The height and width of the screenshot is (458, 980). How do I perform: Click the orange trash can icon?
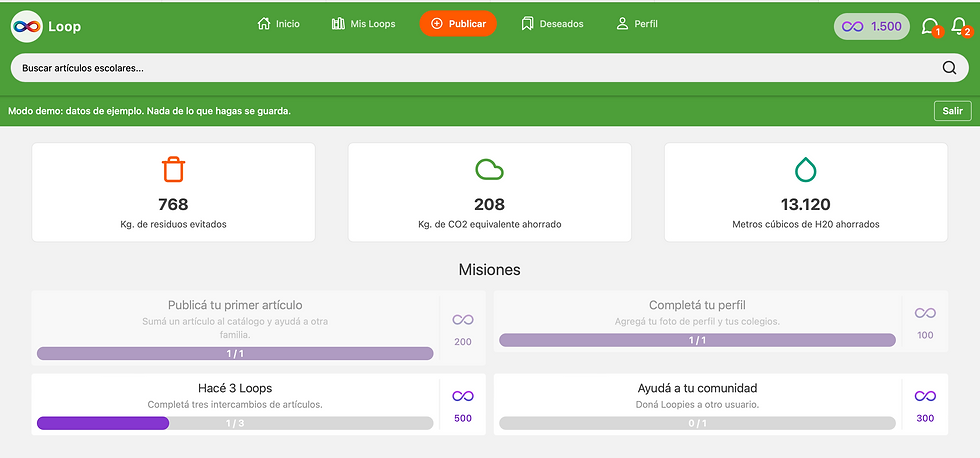(174, 169)
